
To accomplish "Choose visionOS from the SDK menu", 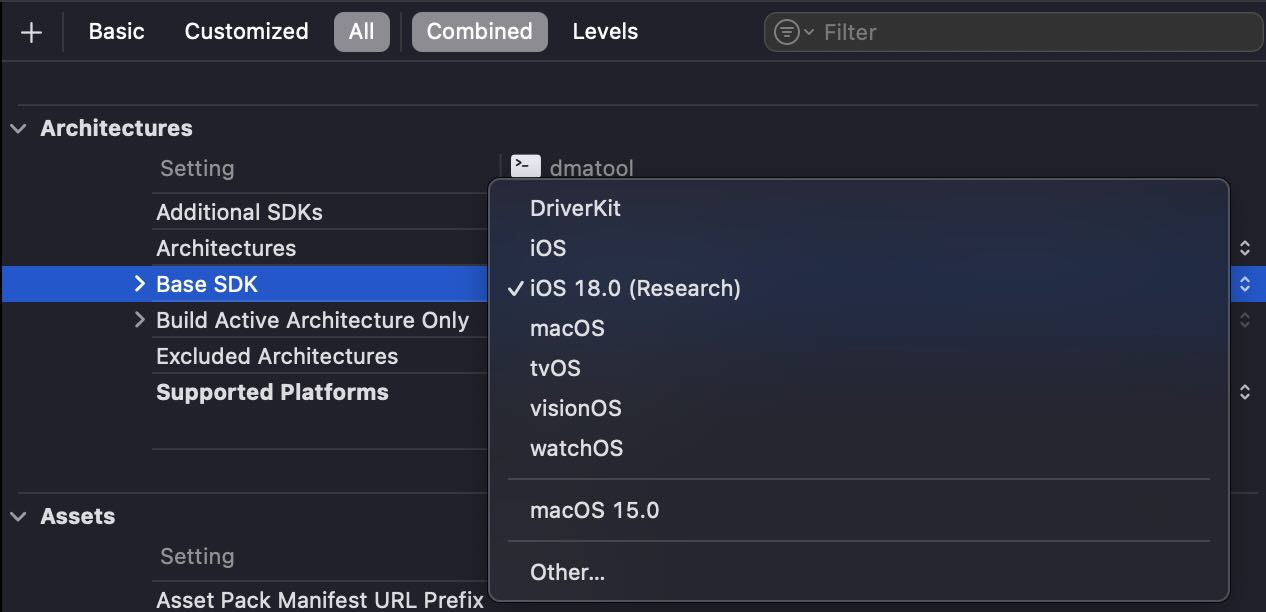I will [x=859, y=408].
